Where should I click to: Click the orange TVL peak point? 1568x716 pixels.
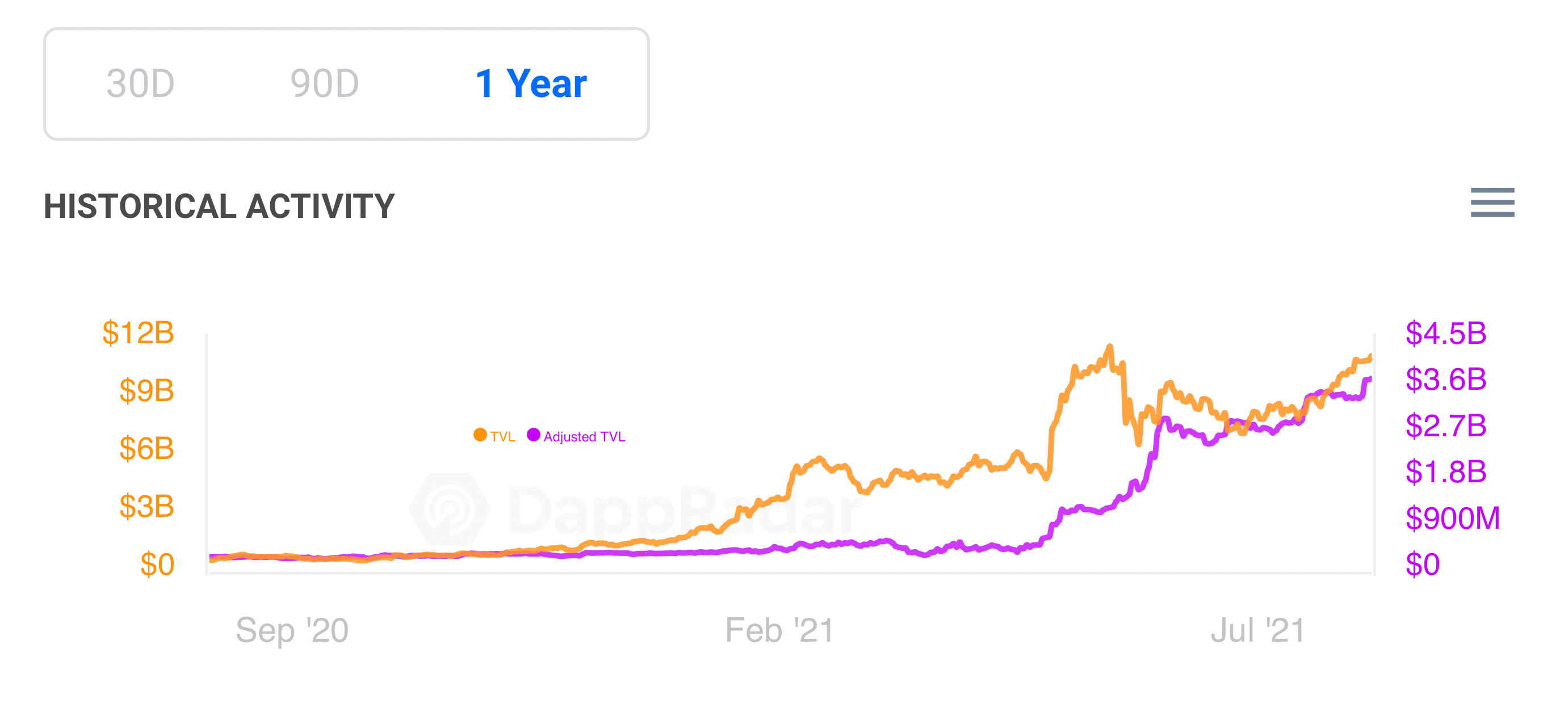[x=1110, y=347]
